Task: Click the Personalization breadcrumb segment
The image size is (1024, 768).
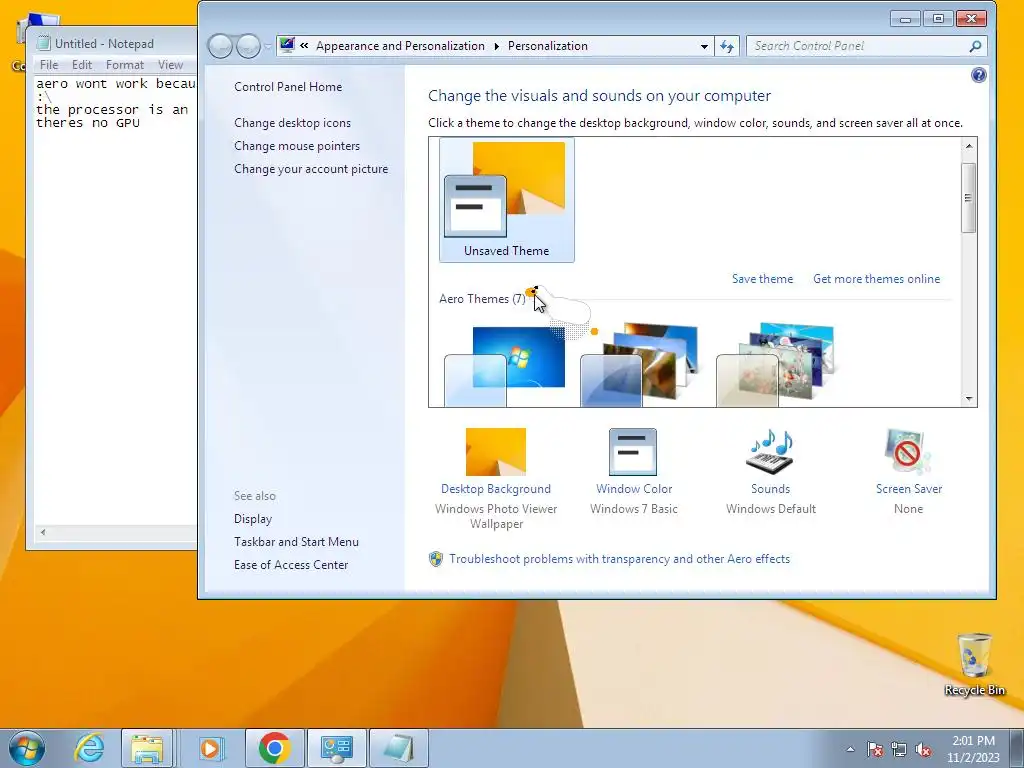Action: point(548,46)
